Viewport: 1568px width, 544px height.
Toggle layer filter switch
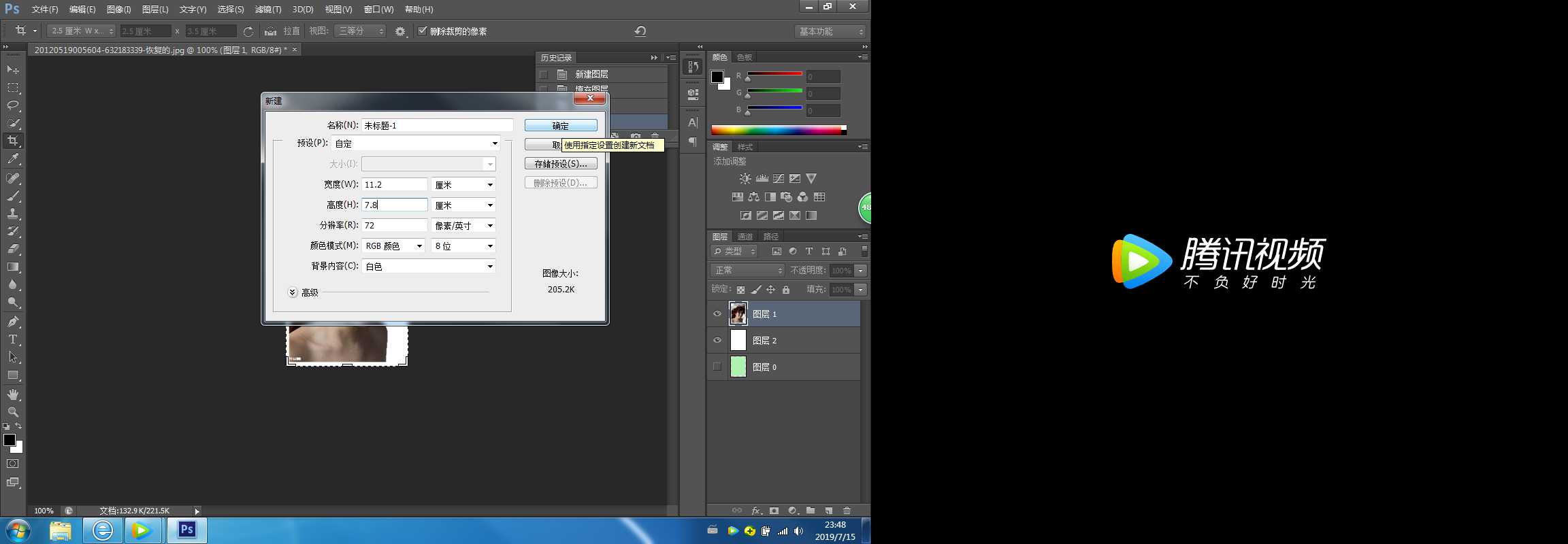click(x=864, y=252)
